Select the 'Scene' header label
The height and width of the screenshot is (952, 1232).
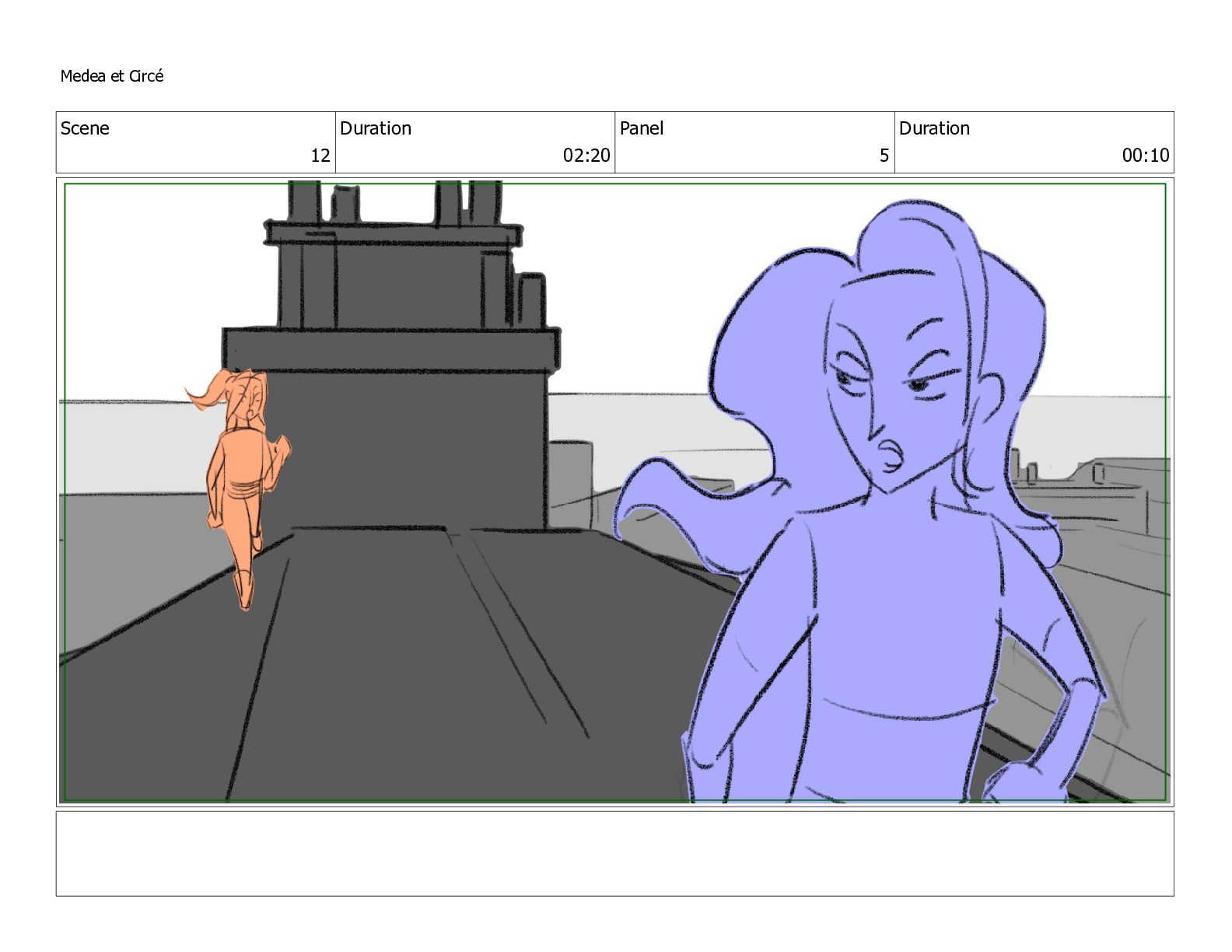85,128
